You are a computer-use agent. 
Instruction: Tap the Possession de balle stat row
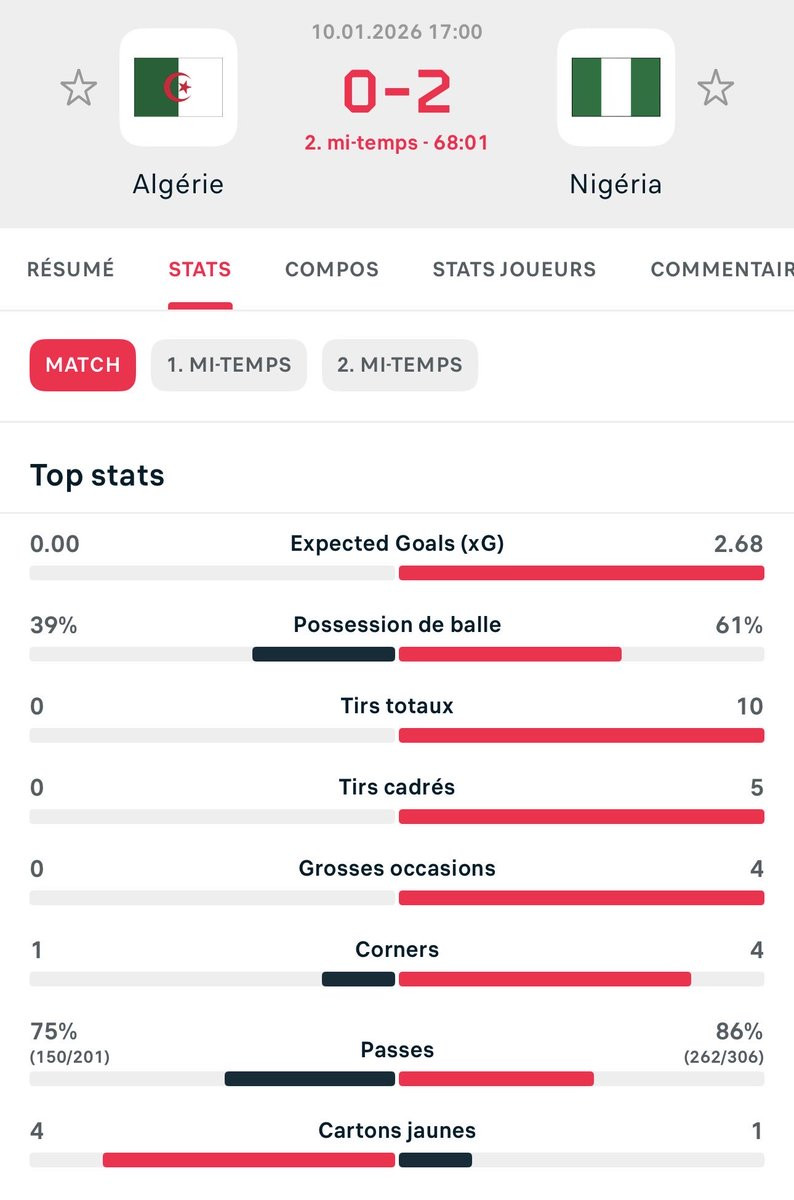click(397, 625)
